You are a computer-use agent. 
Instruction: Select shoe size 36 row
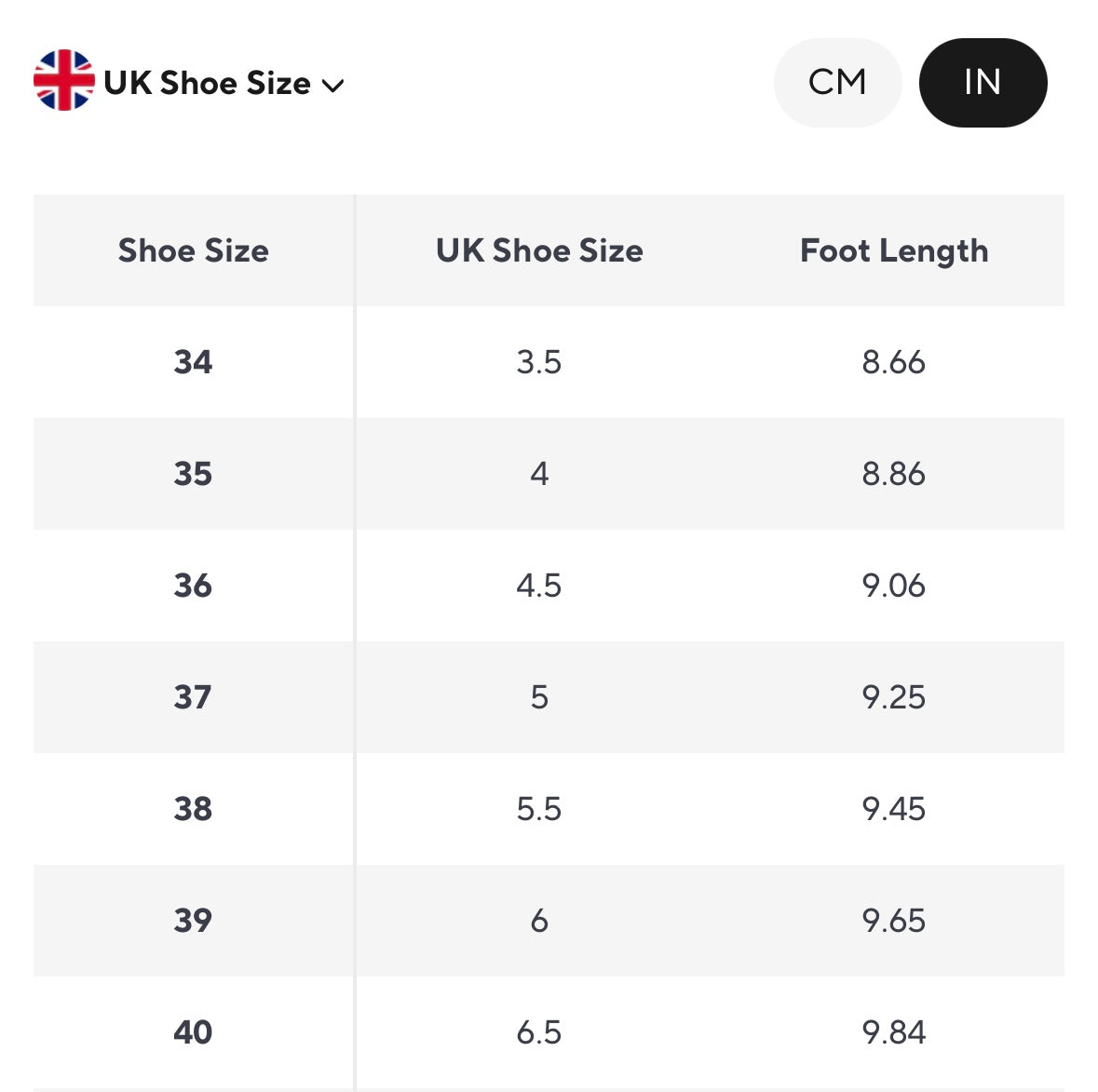tap(193, 585)
